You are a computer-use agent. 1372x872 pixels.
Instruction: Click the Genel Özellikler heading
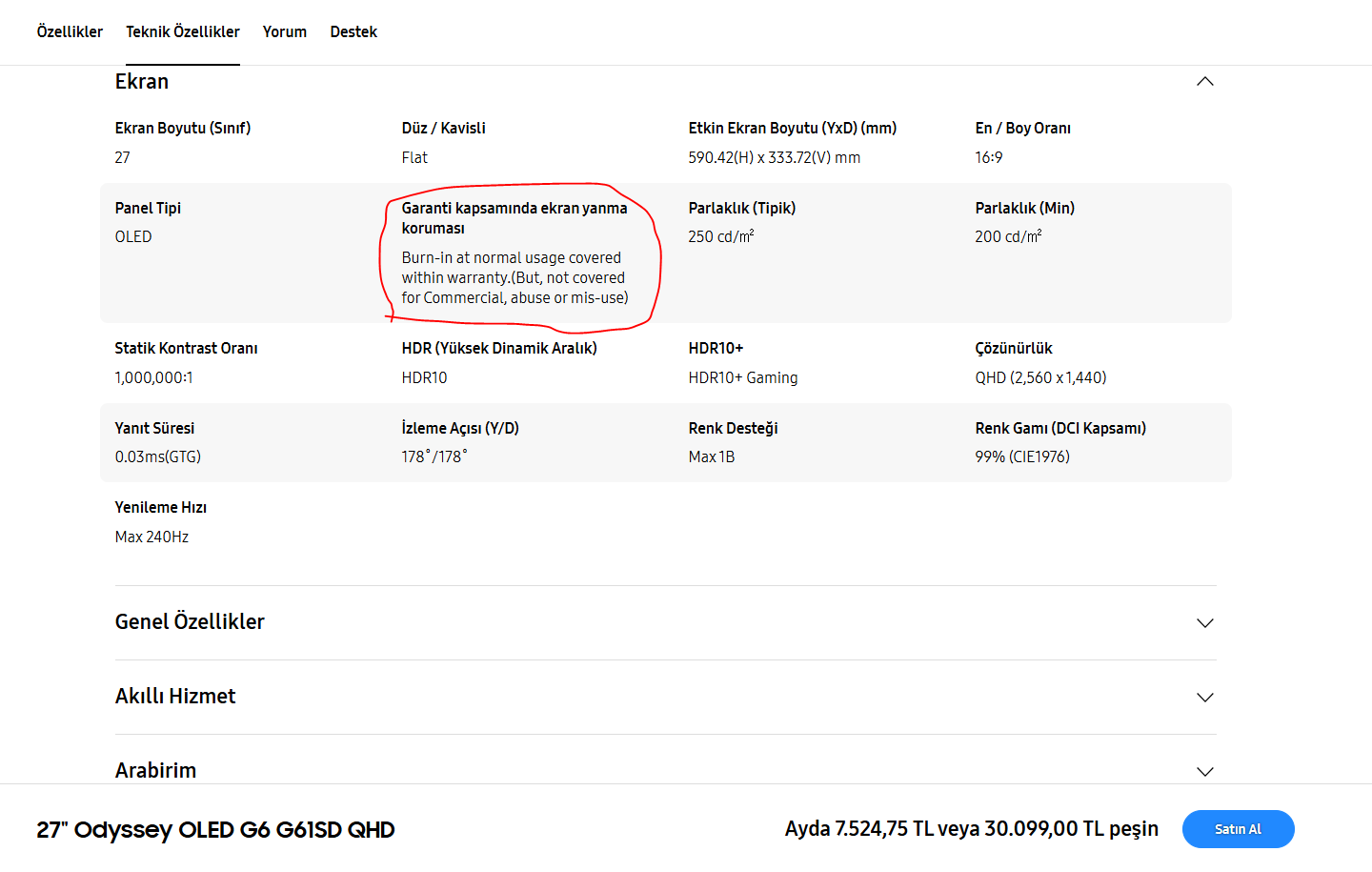190,621
